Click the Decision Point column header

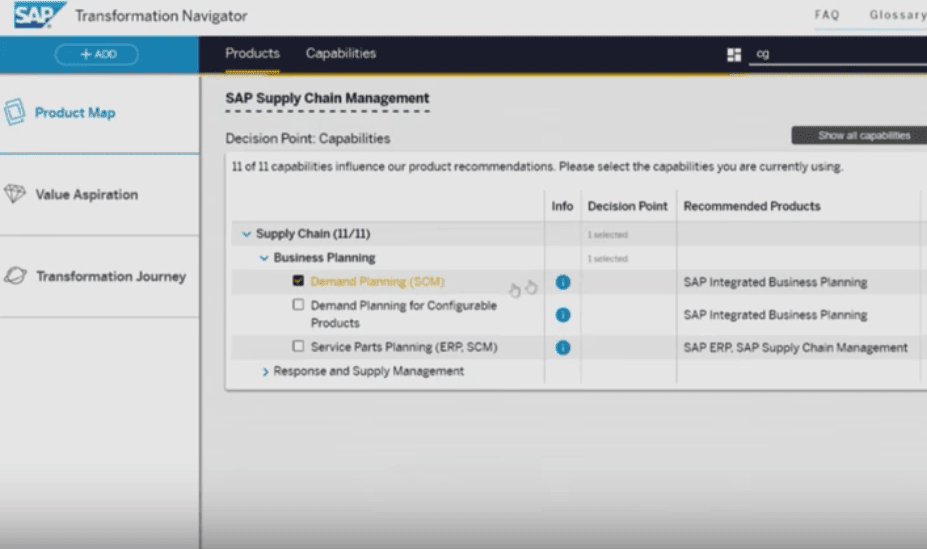(627, 206)
